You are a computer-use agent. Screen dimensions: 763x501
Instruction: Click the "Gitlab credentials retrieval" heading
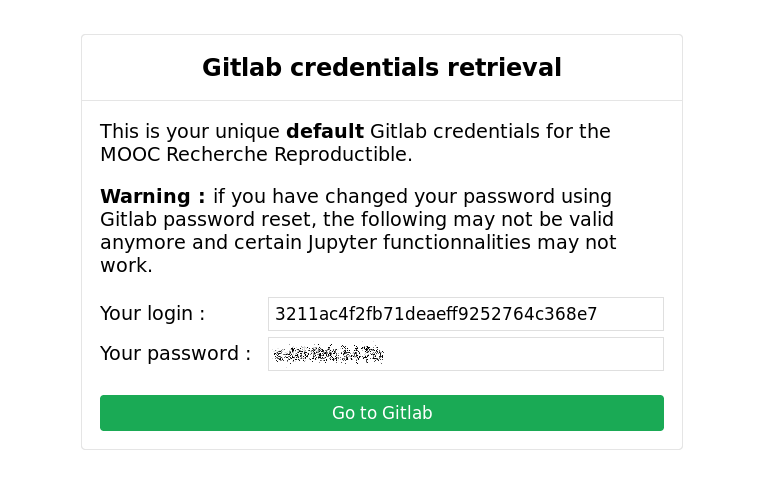(381, 68)
